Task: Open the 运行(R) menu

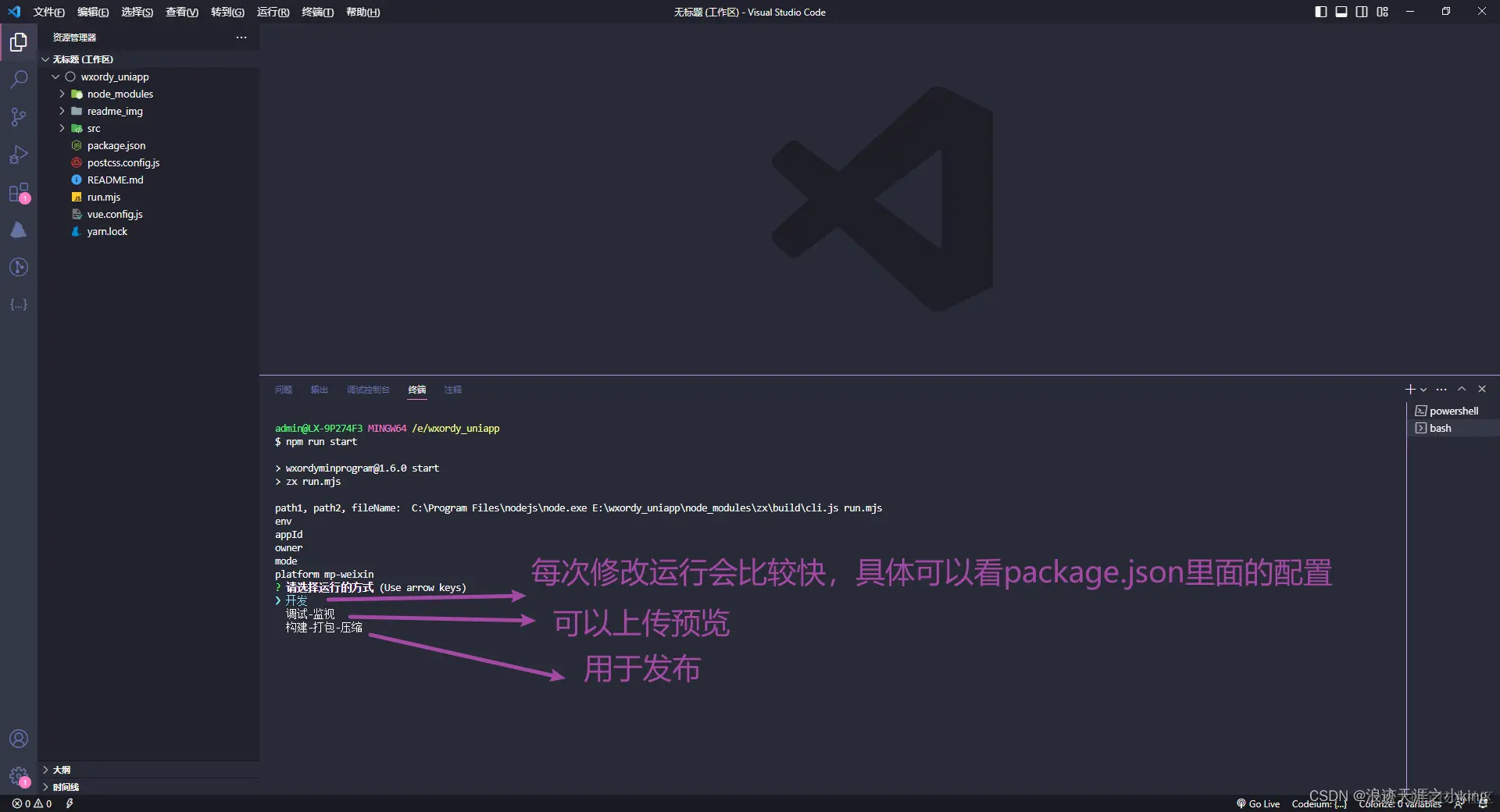Action: [273, 12]
